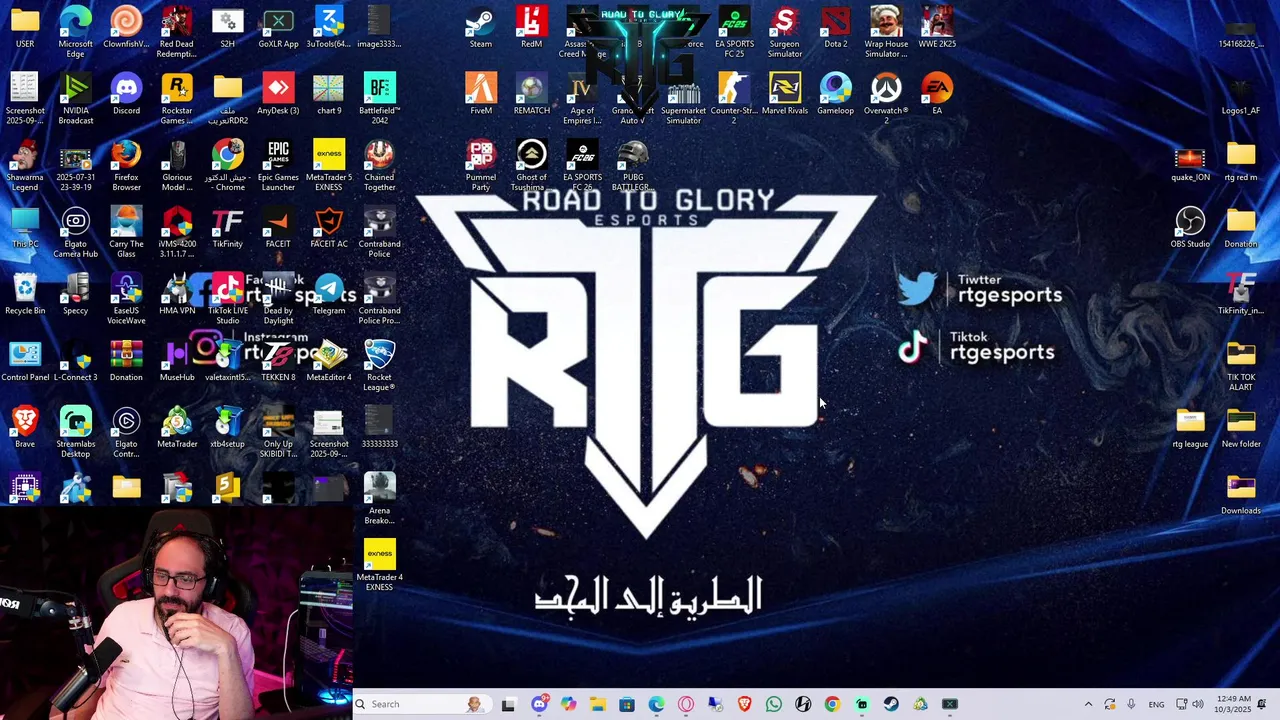
Task: Open Epic Games Launcher shortcut
Action: 278,166
